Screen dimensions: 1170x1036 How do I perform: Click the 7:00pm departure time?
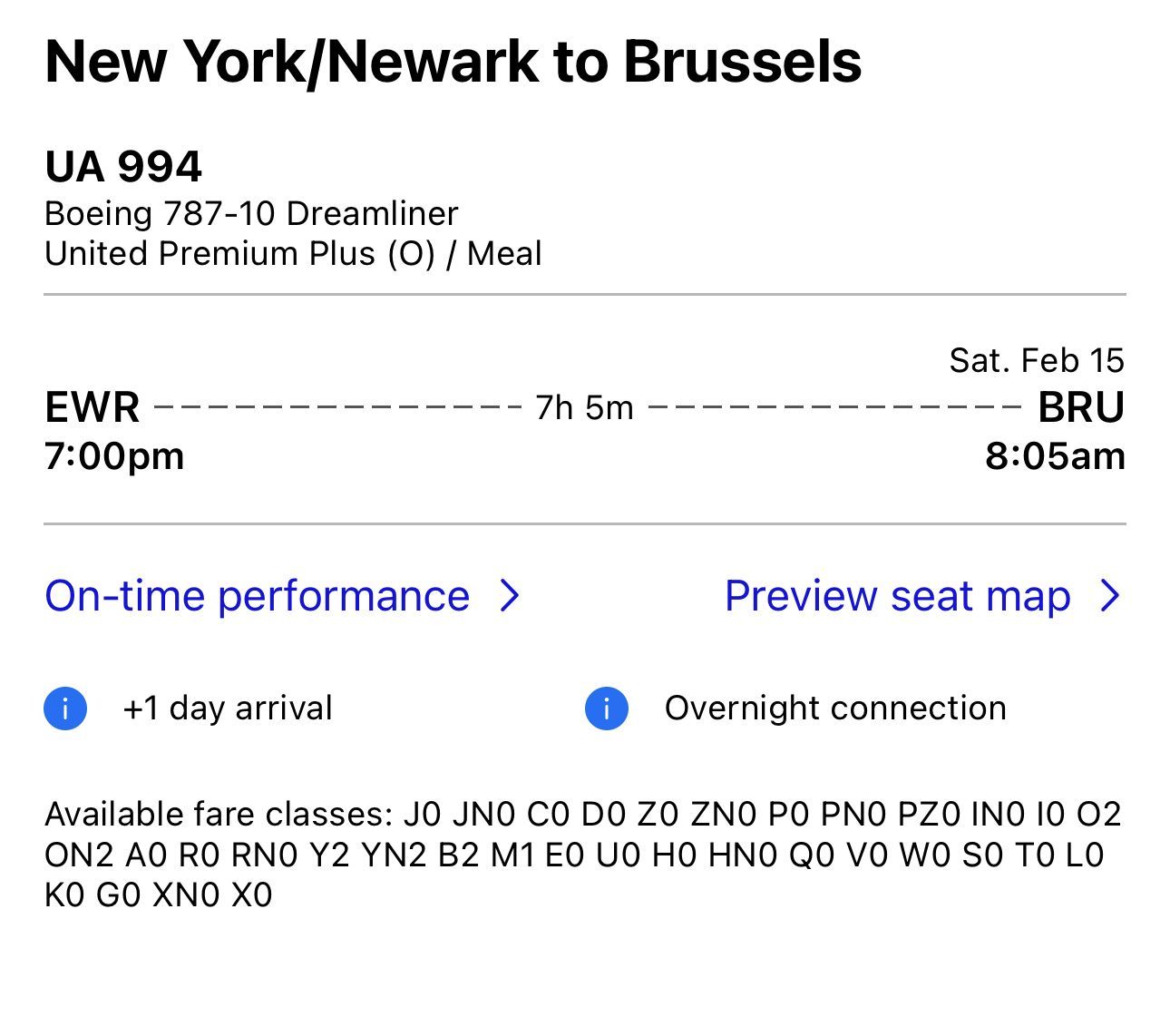point(114,455)
